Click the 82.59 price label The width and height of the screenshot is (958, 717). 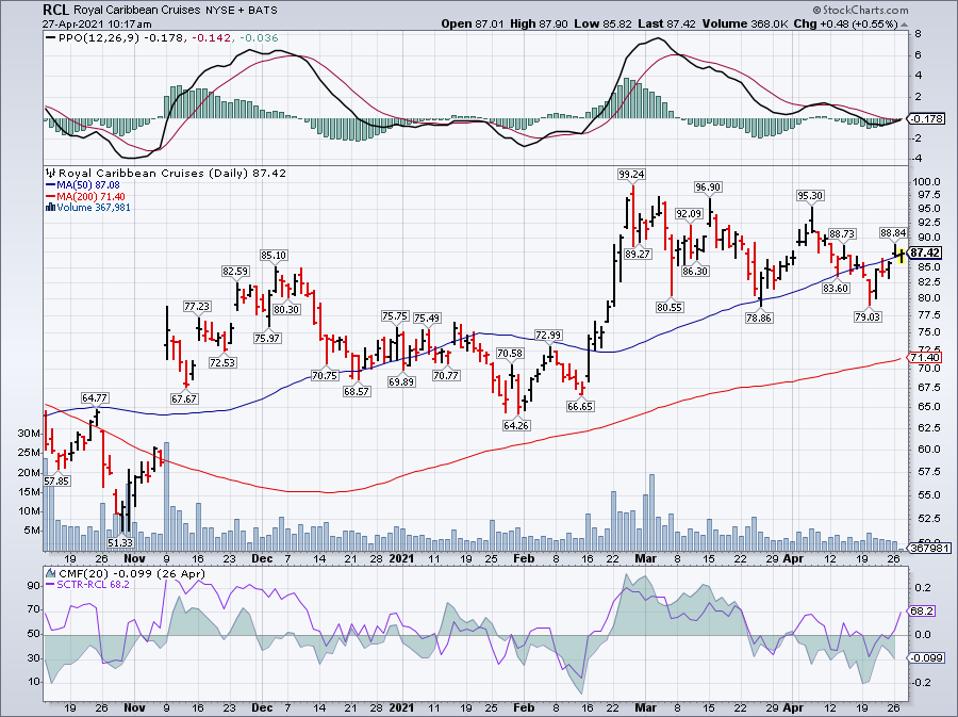pos(235,271)
